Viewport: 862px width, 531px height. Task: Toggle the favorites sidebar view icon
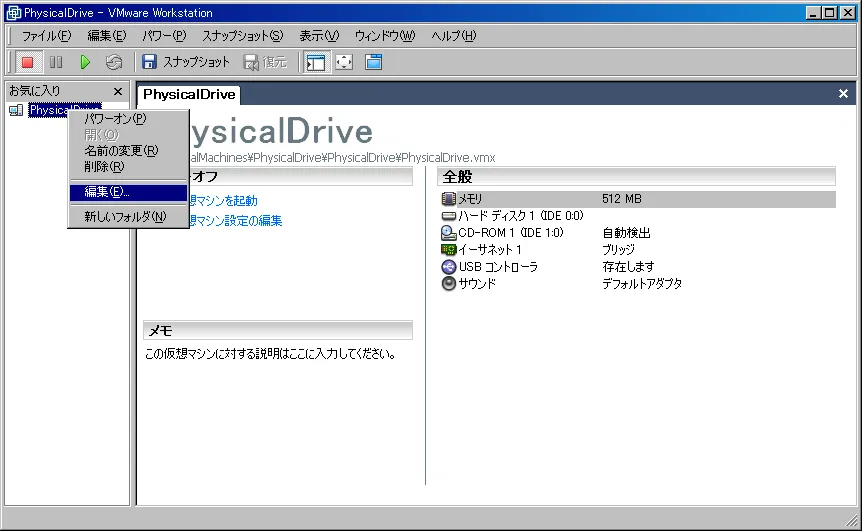tap(316, 62)
